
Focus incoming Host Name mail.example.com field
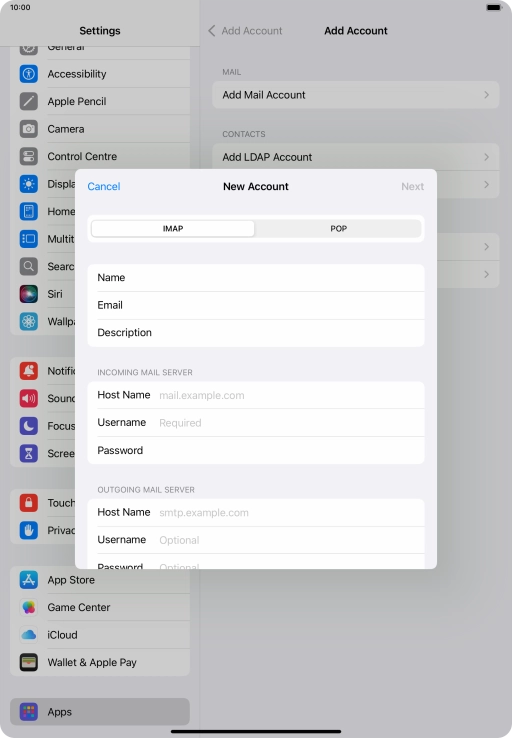coord(256,395)
